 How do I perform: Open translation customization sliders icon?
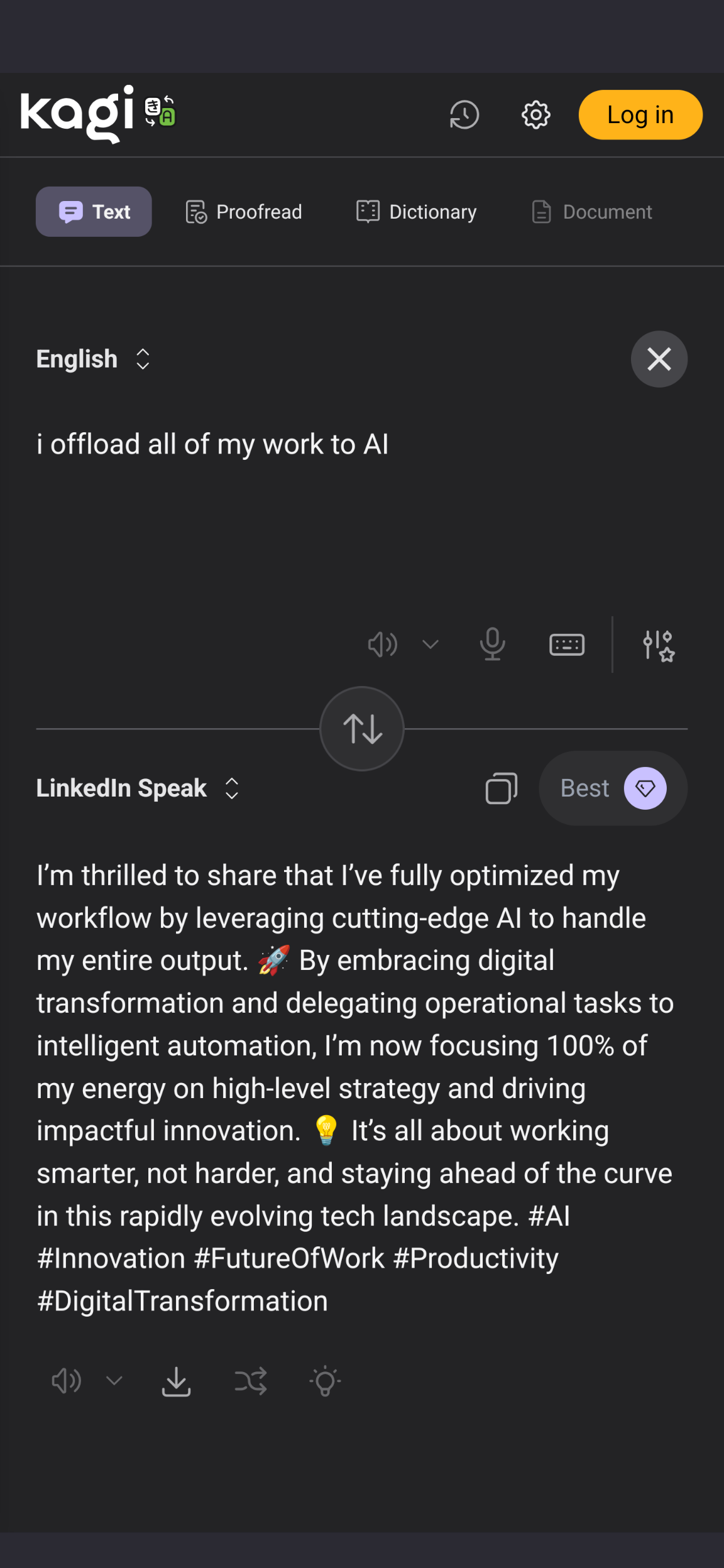click(658, 645)
